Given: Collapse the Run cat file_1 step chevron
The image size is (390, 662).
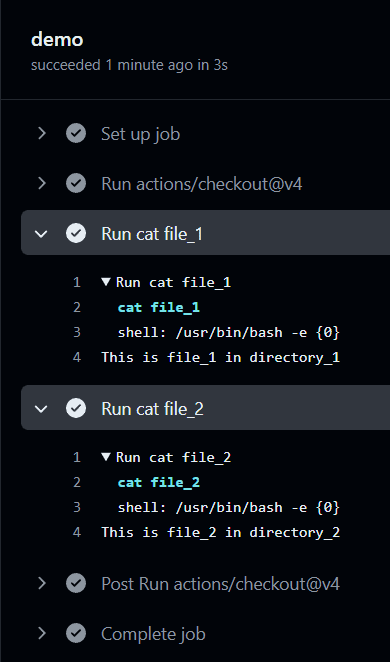Looking at the screenshot, I should [41, 233].
